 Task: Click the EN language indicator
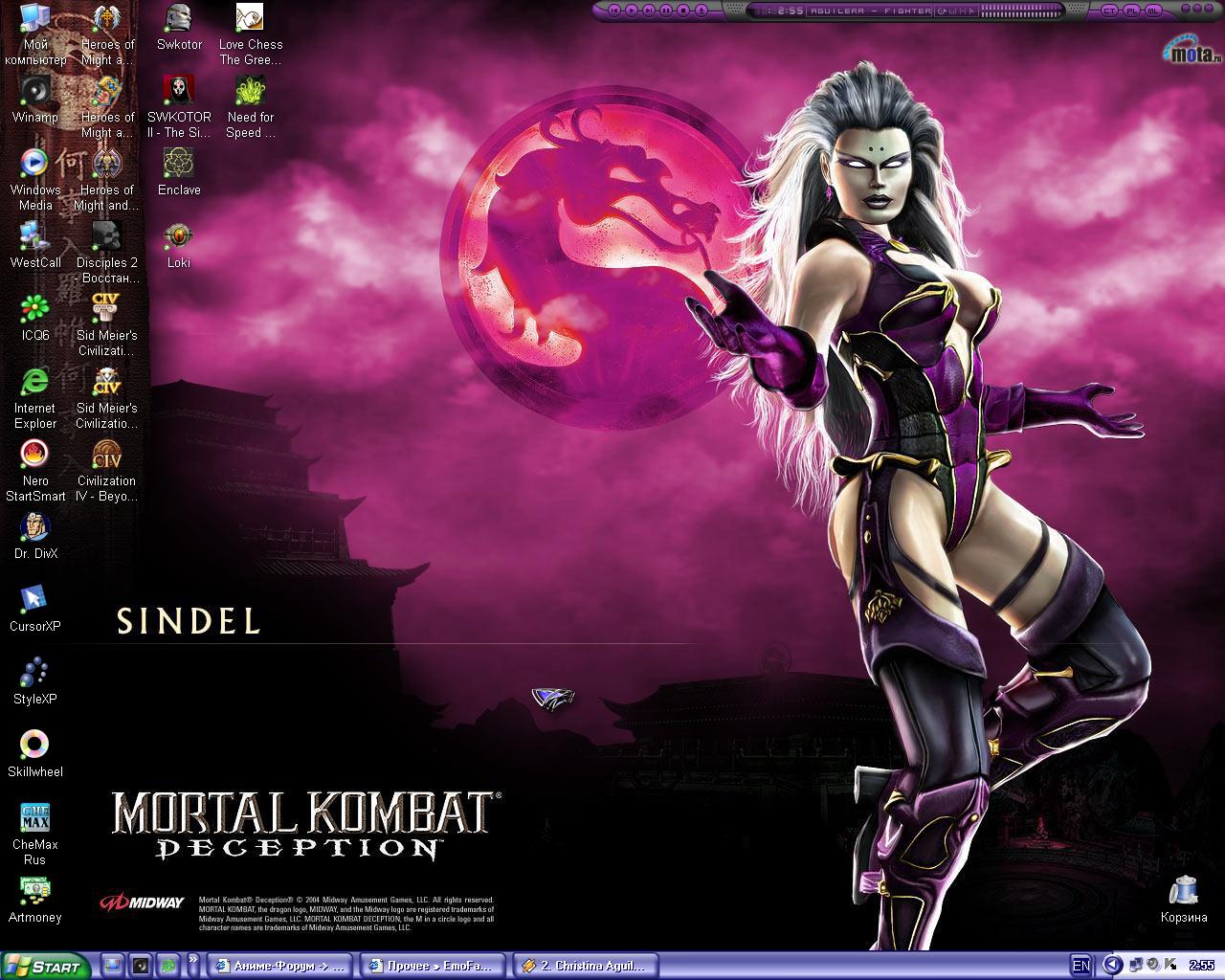1081,966
